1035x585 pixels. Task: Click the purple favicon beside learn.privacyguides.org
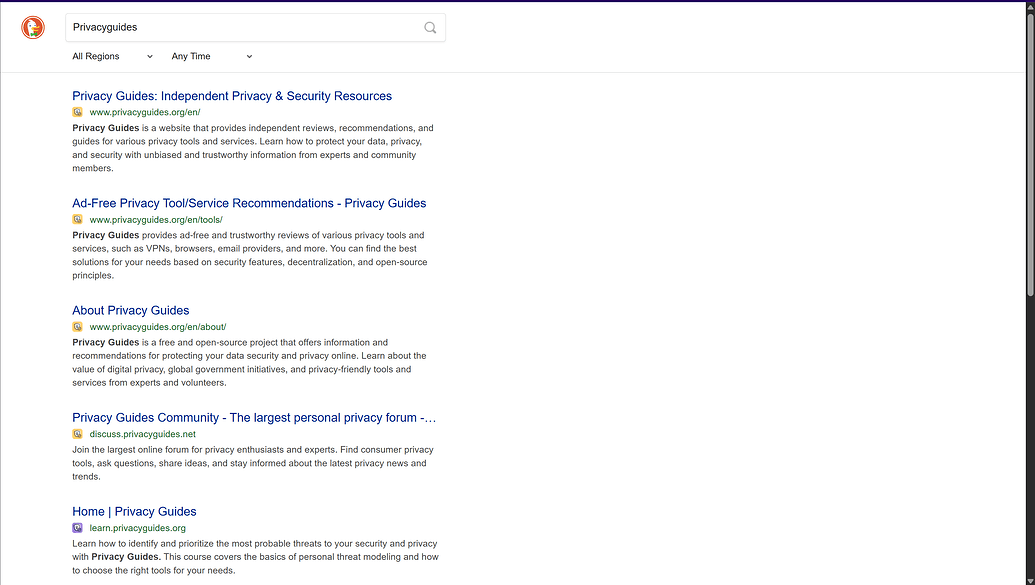click(x=77, y=527)
